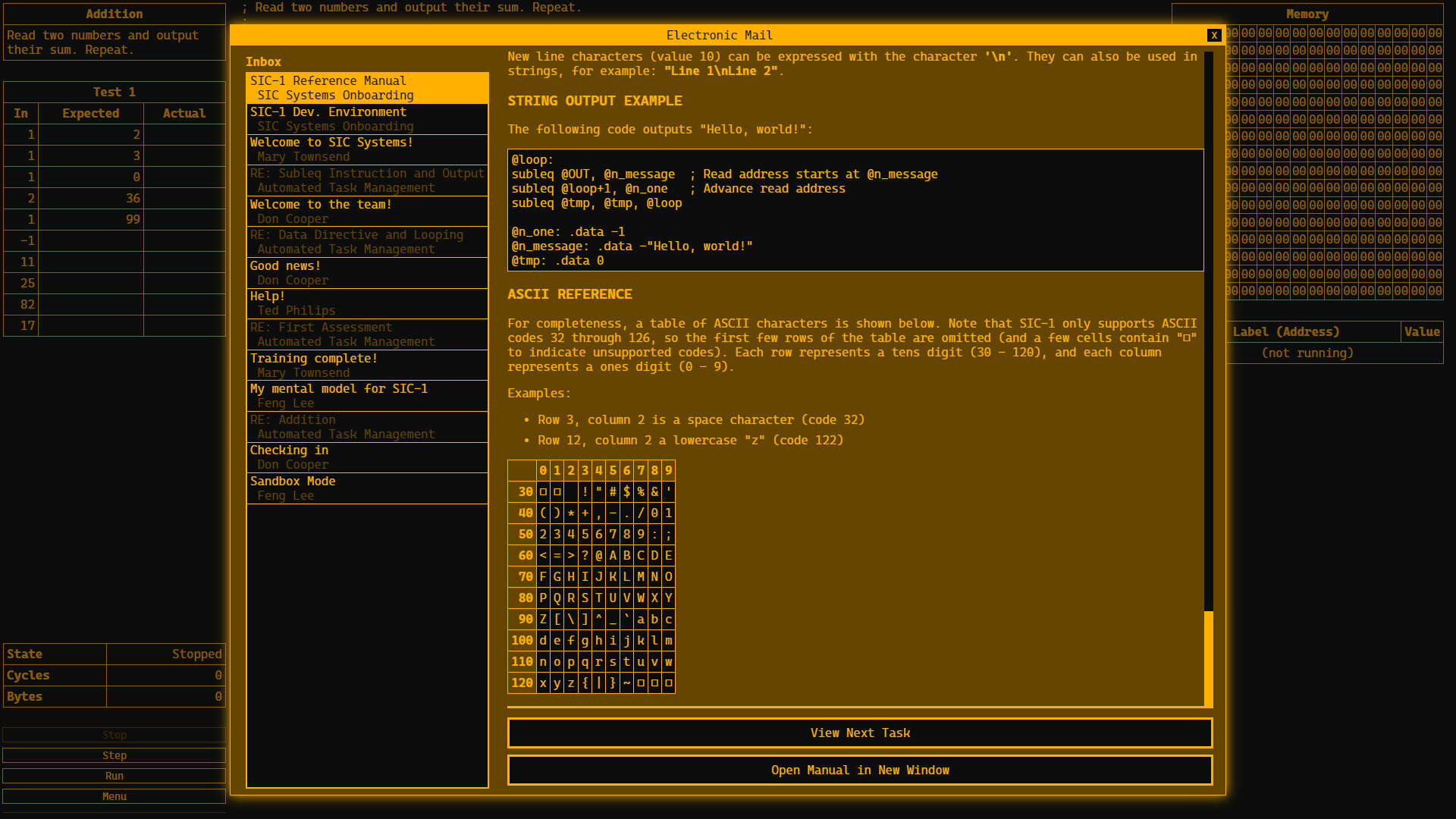Open the SIC-1 Reference Manual email

tap(366, 87)
